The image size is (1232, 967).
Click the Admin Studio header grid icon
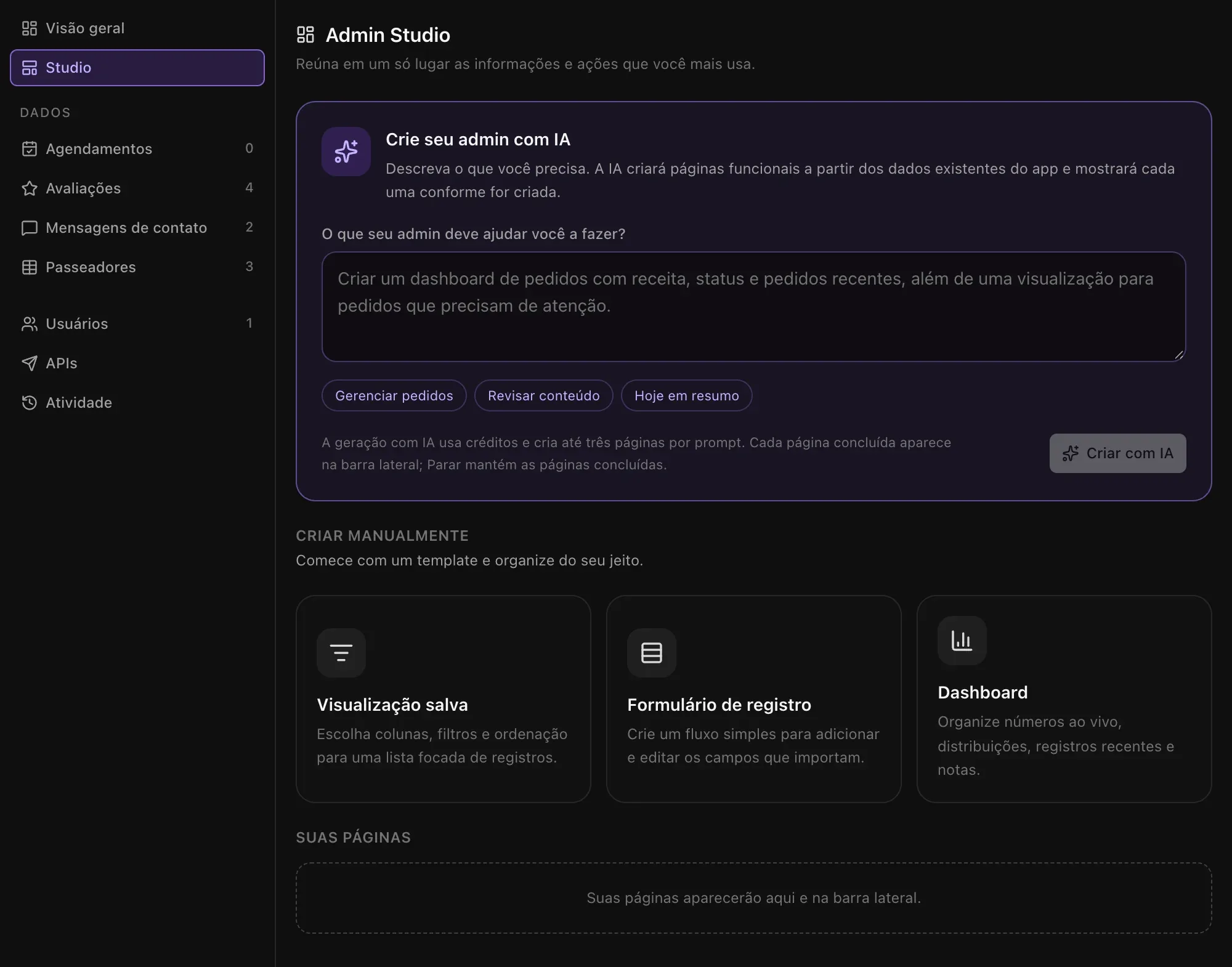[x=306, y=35]
